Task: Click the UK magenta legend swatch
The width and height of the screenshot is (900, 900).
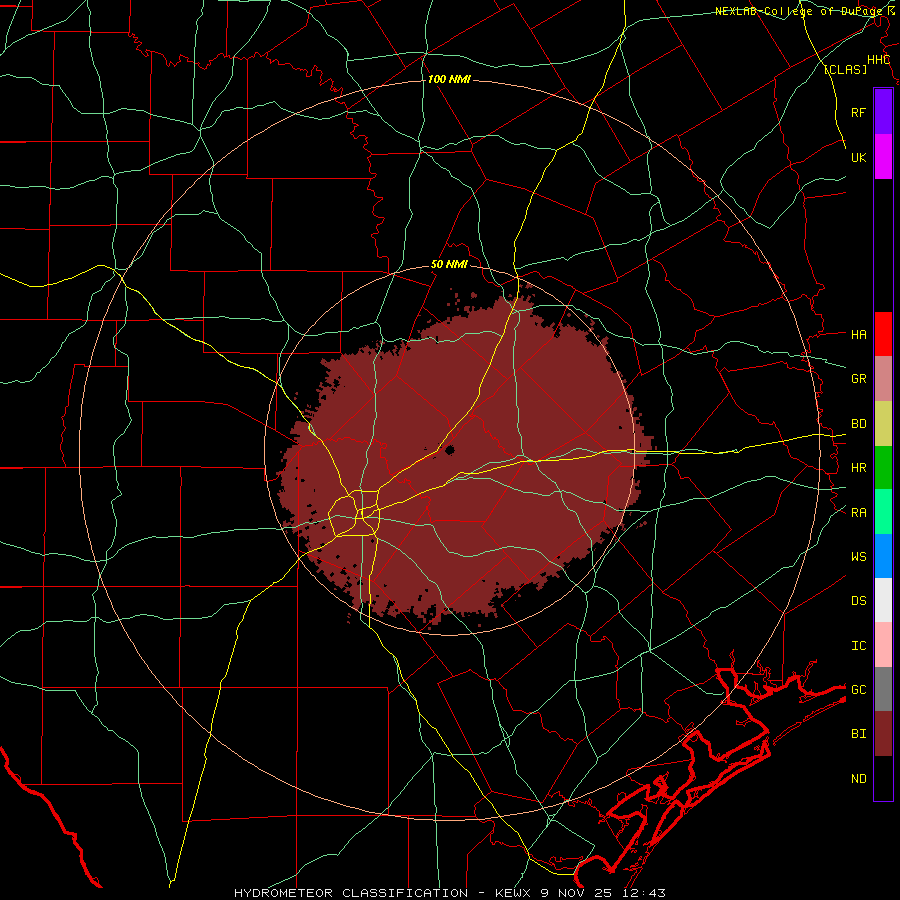Action: (883, 157)
